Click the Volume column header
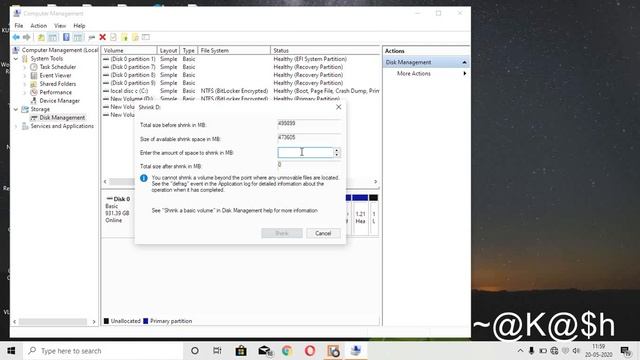Image resolution: width=640 pixels, height=360 pixels. 129,51
